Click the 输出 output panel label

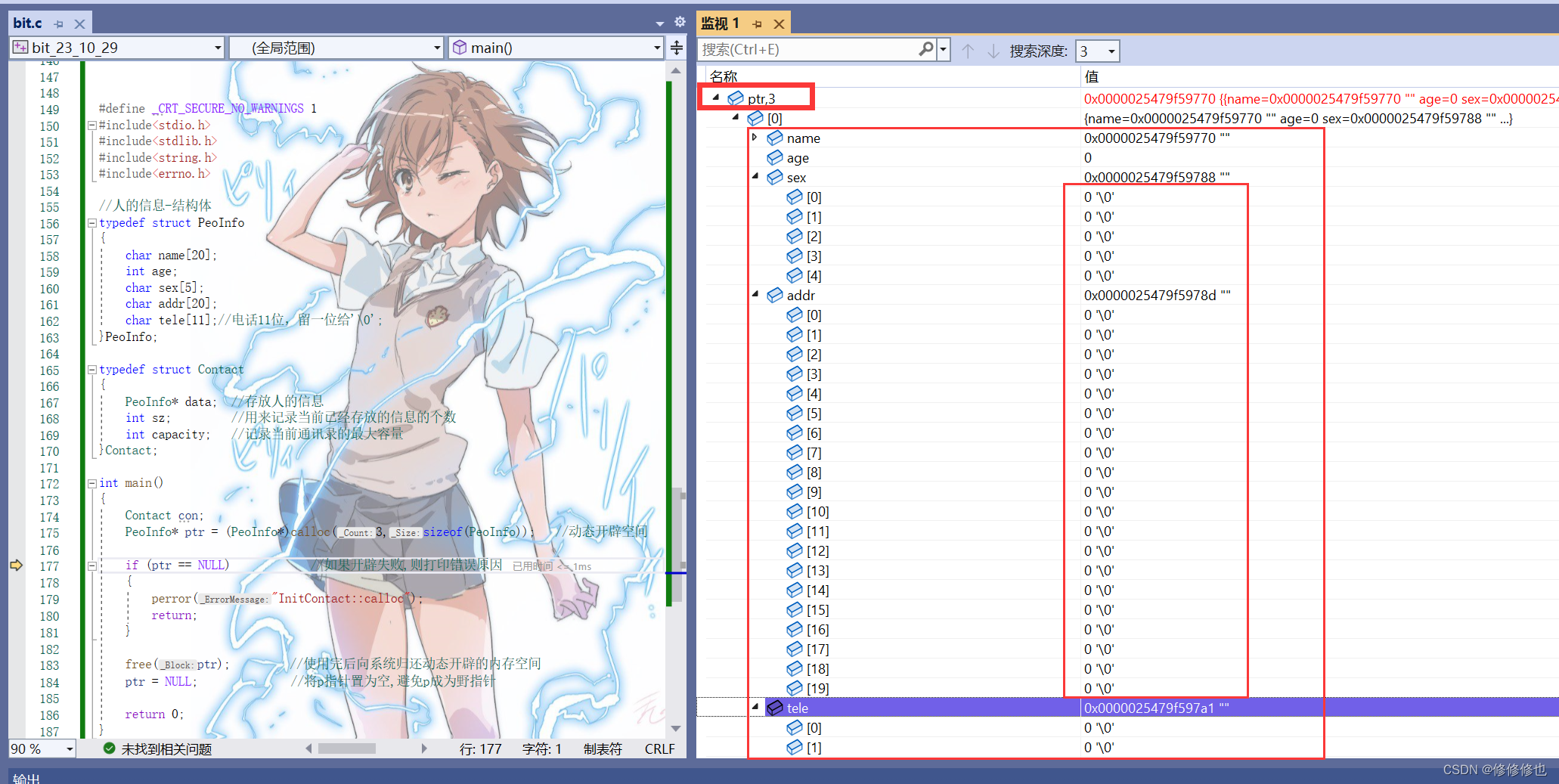(26, 778)
